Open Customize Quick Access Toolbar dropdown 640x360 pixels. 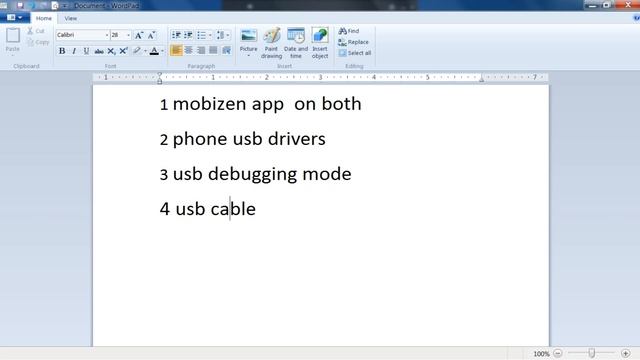[64, 6]
